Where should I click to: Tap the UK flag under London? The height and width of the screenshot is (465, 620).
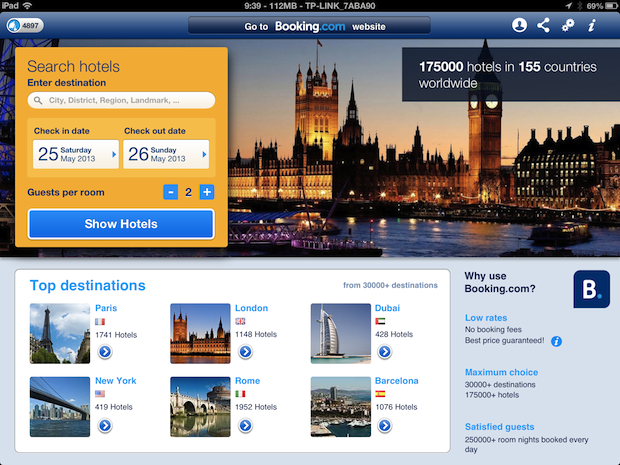coord(240,321)
